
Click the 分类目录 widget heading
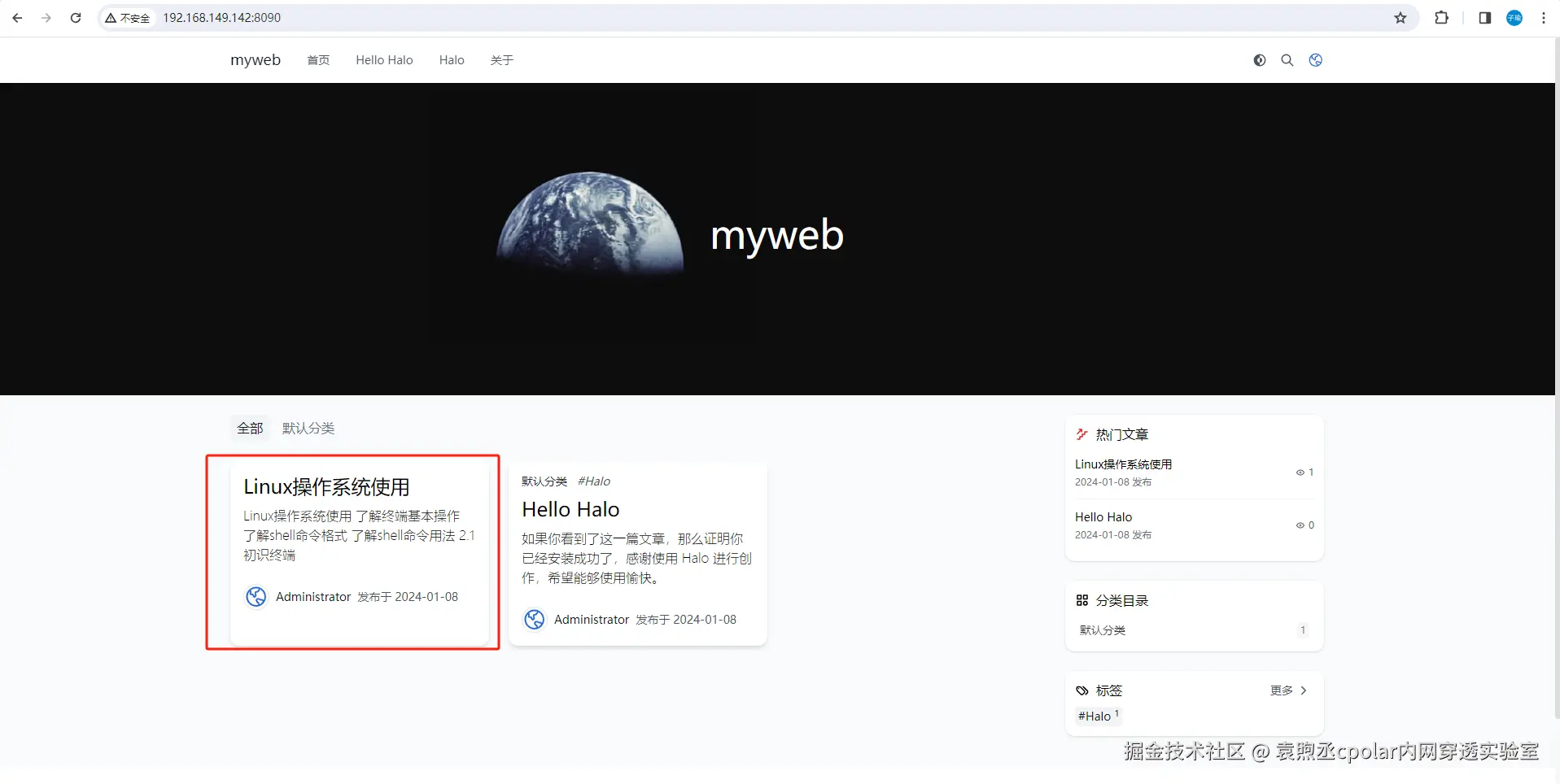1122,600
